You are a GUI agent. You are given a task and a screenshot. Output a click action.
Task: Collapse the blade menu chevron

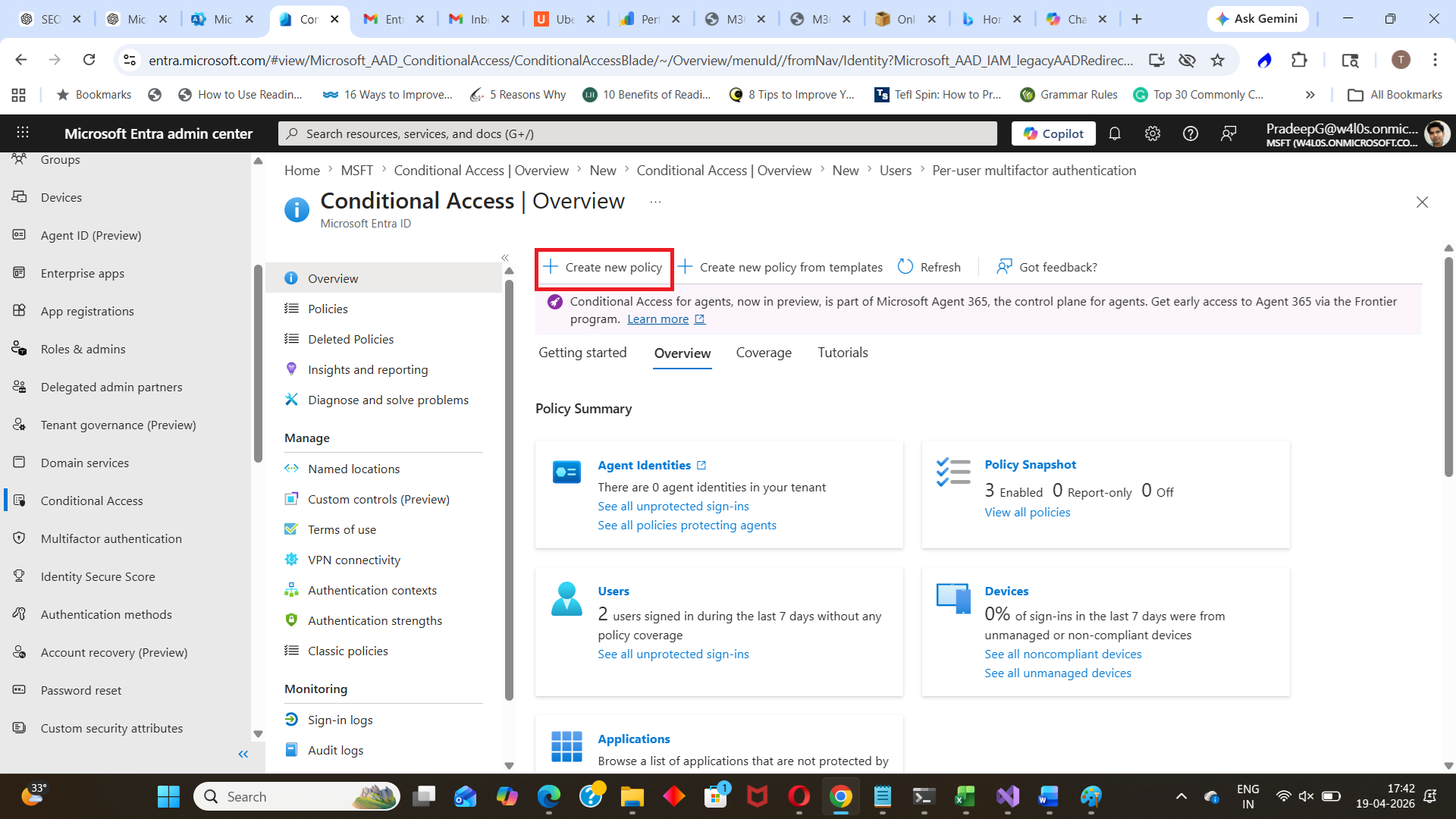[505, 258]
